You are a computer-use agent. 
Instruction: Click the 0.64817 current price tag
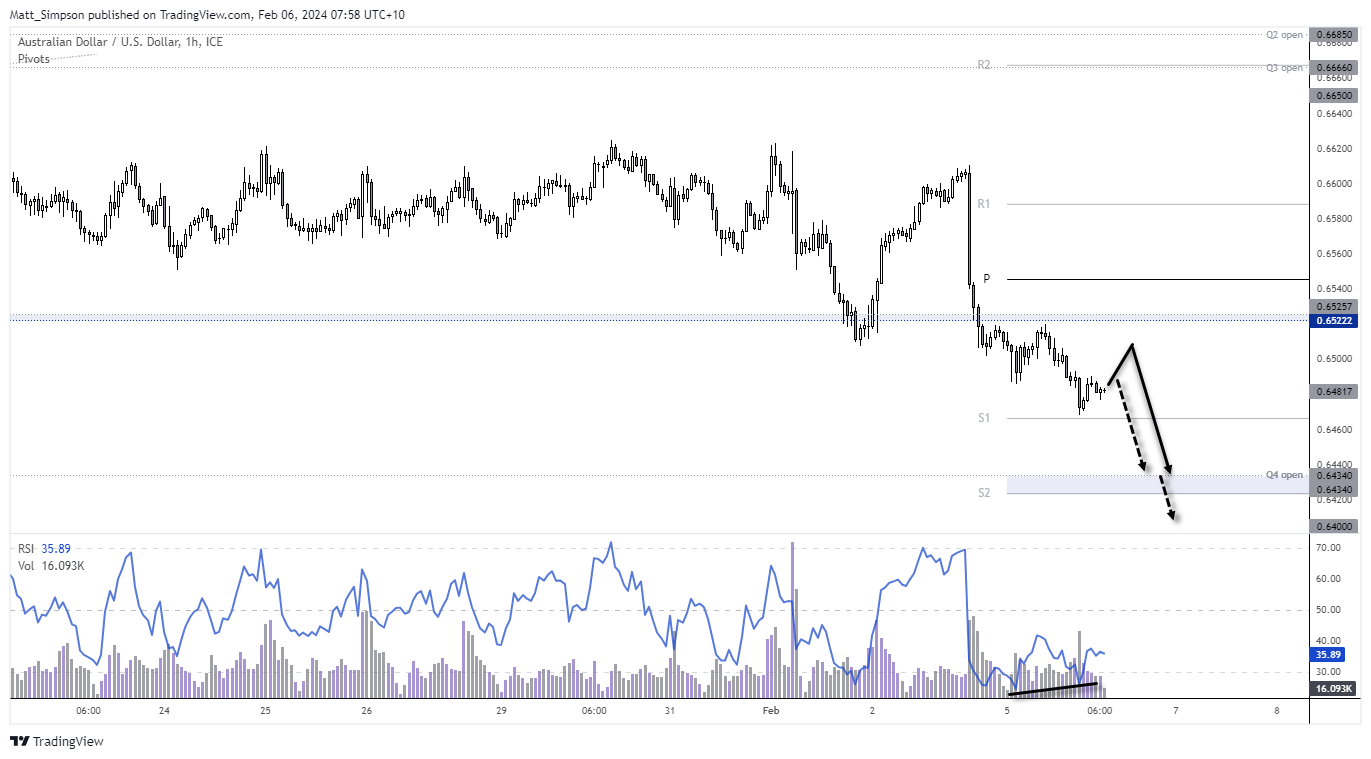[1335, 391]
